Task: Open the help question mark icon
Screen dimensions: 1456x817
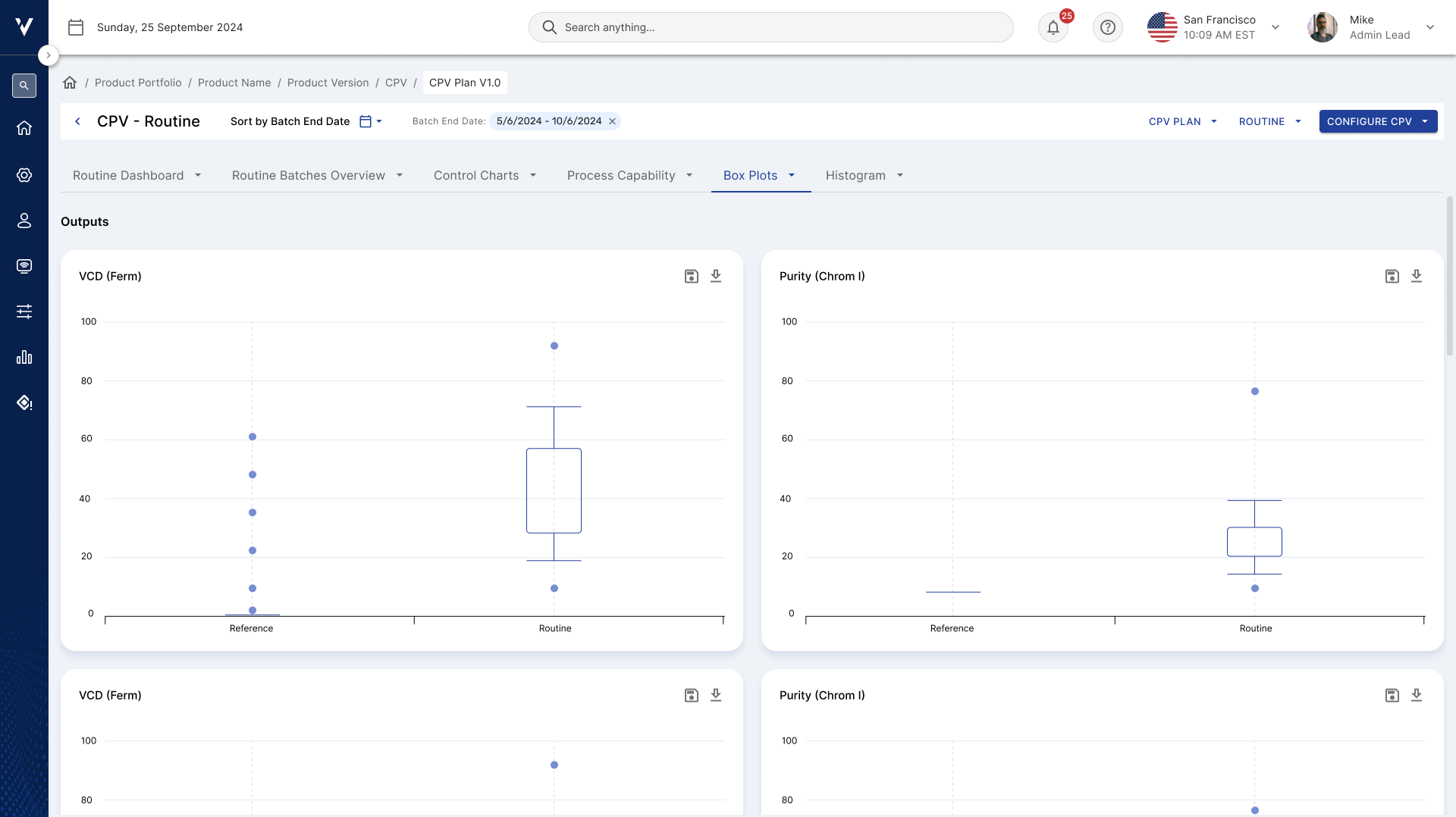Action: coord(1108,27)
